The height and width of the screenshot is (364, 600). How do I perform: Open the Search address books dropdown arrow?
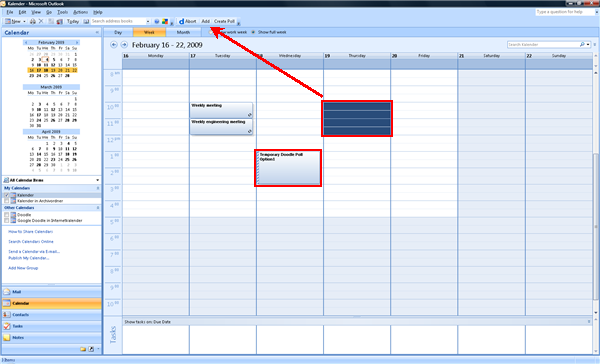(x=148, y=21)
